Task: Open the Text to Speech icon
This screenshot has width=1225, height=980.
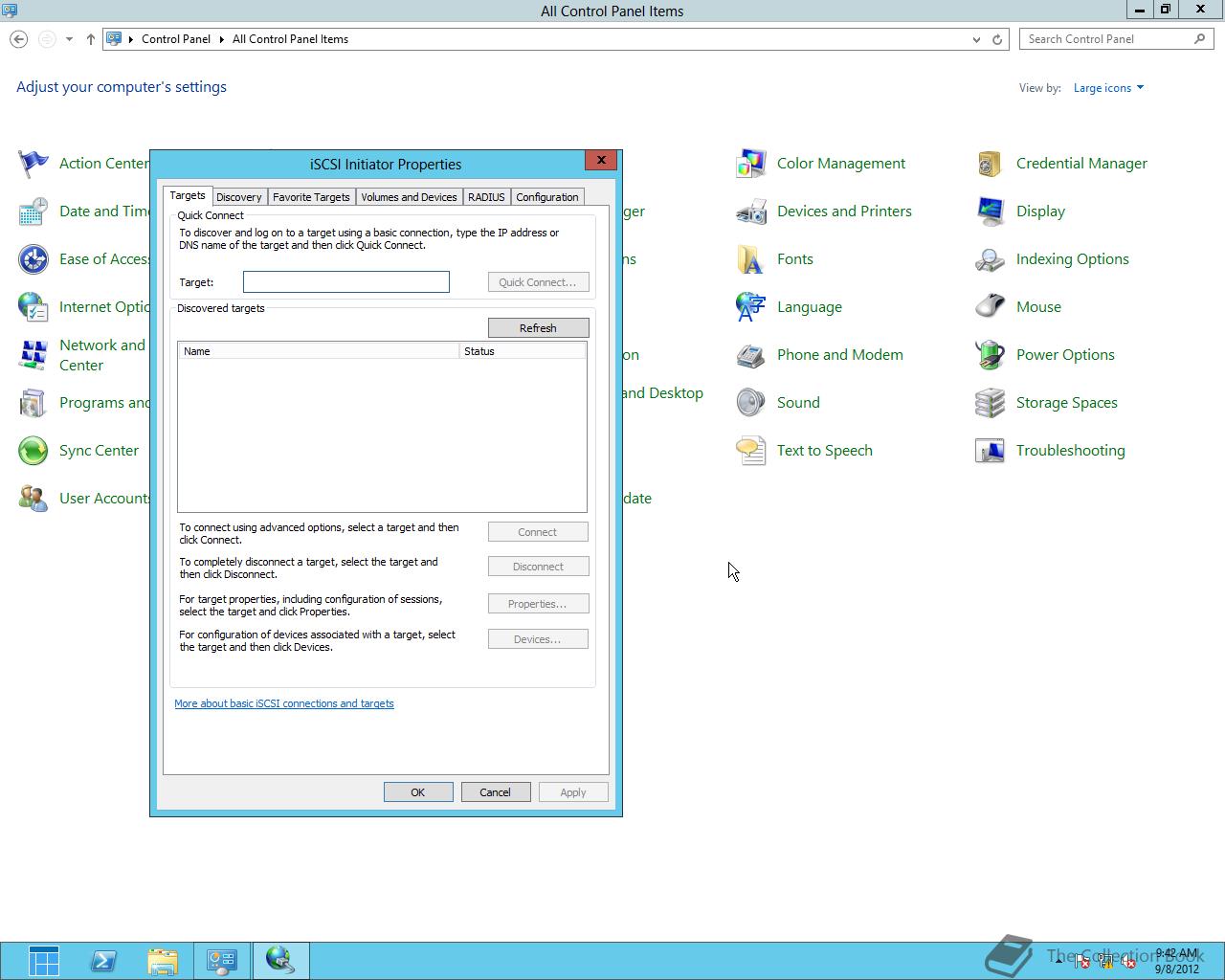Action: (x=751, y=451)
